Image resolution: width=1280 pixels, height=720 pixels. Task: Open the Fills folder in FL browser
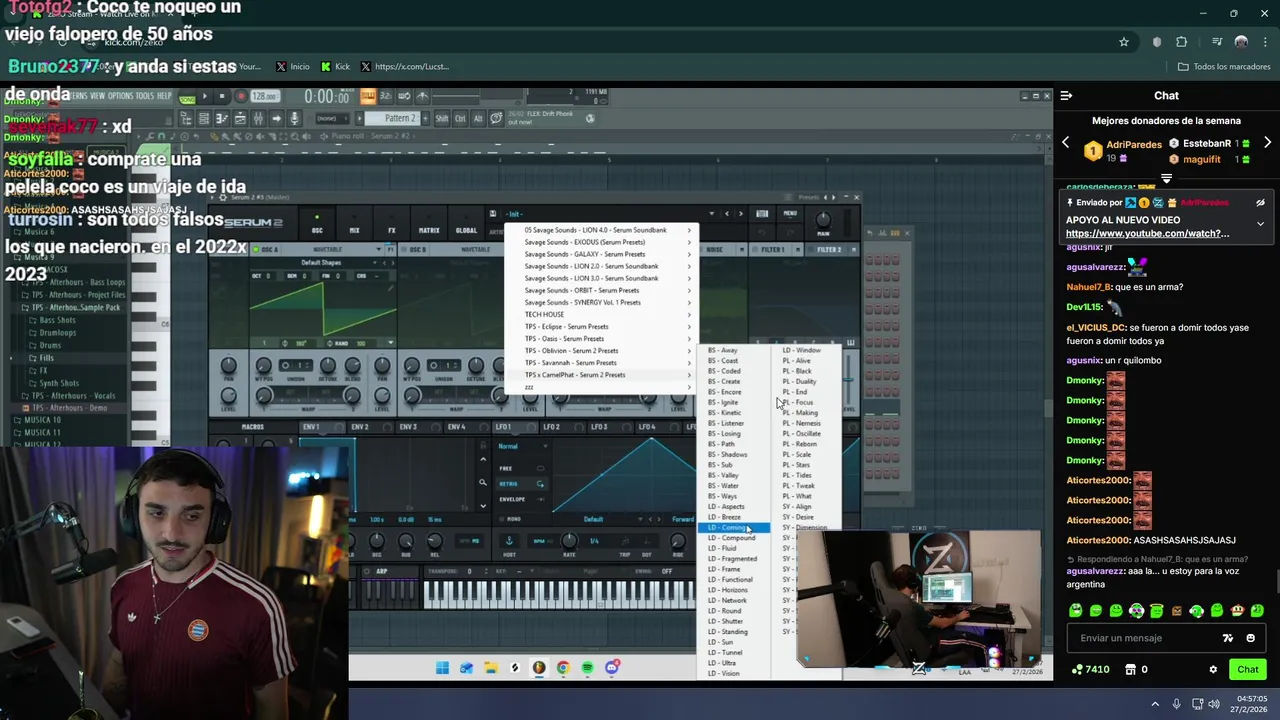point(46,358)
